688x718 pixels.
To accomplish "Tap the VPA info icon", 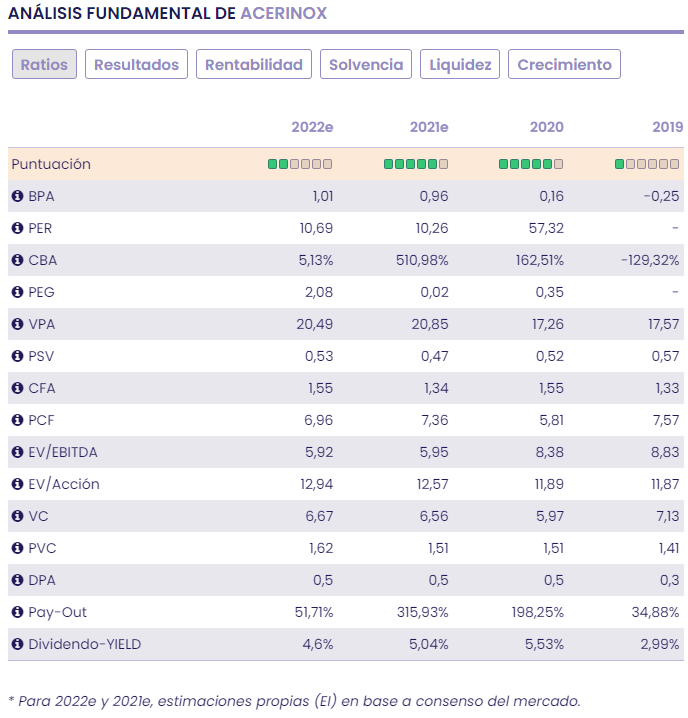I will [x=17, y=324].
